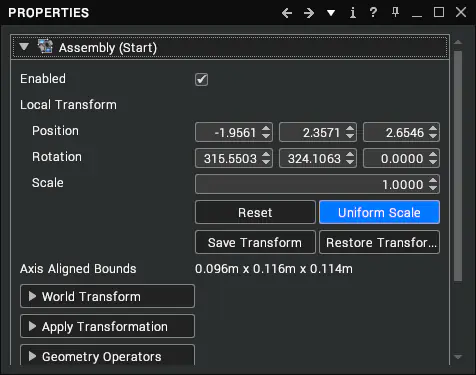Expand the Geometry Operators section

107,355
